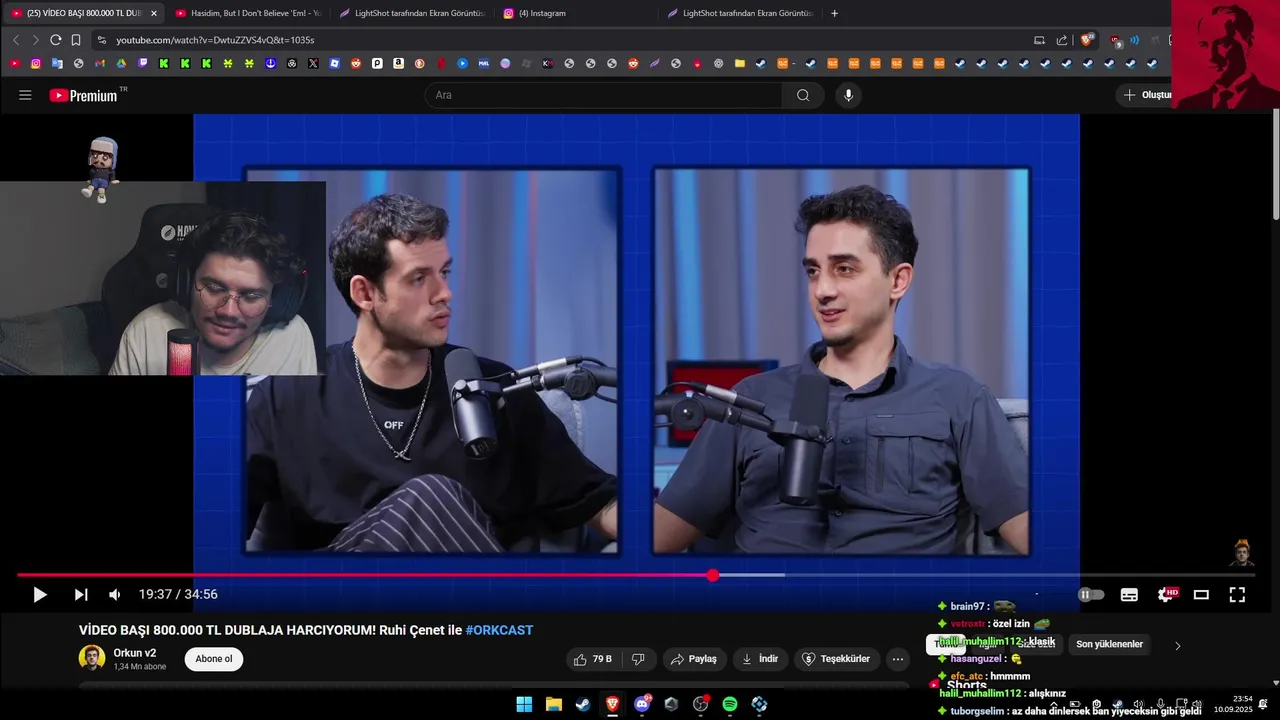Open YouTube hamburger guide menu
This screenshot has width=1280, height=720.
coord(25,95)
